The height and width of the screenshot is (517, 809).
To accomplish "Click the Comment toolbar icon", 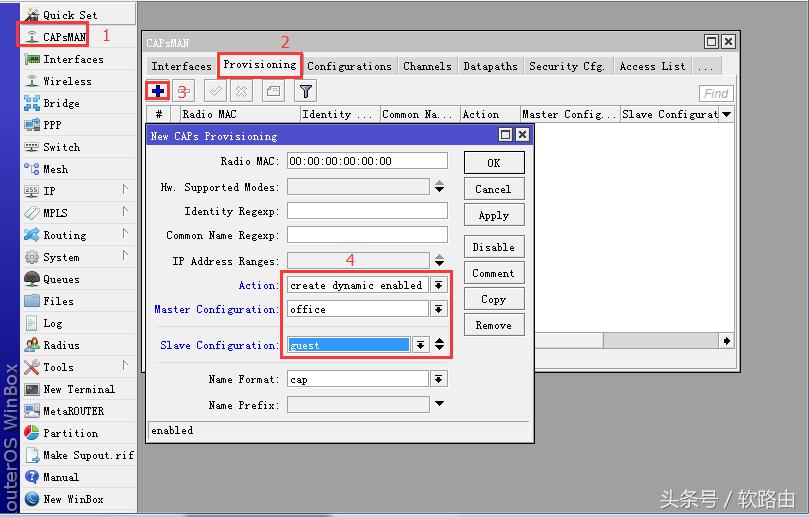I will [x=273, y=91].
